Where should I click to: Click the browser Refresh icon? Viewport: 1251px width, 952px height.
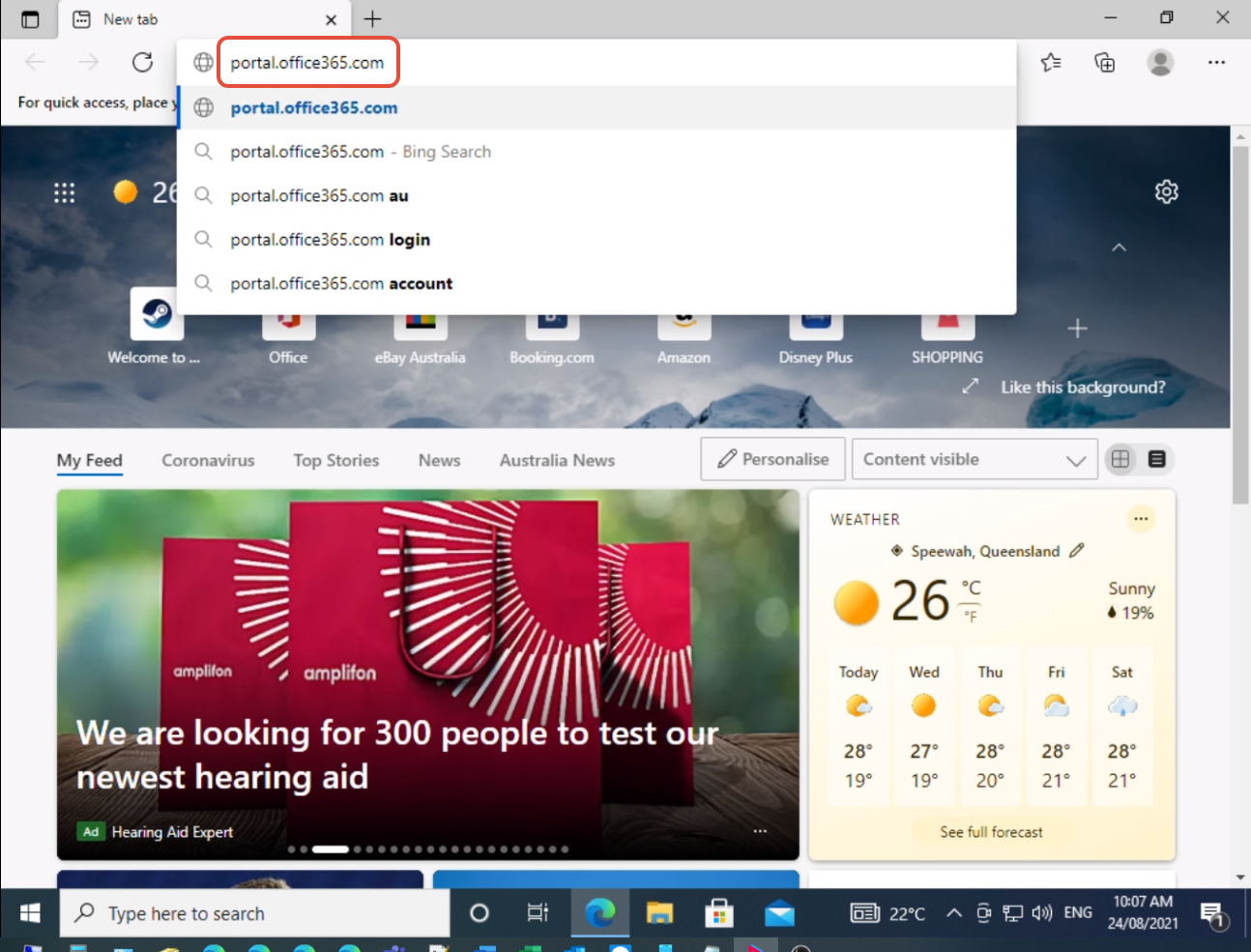142,63
